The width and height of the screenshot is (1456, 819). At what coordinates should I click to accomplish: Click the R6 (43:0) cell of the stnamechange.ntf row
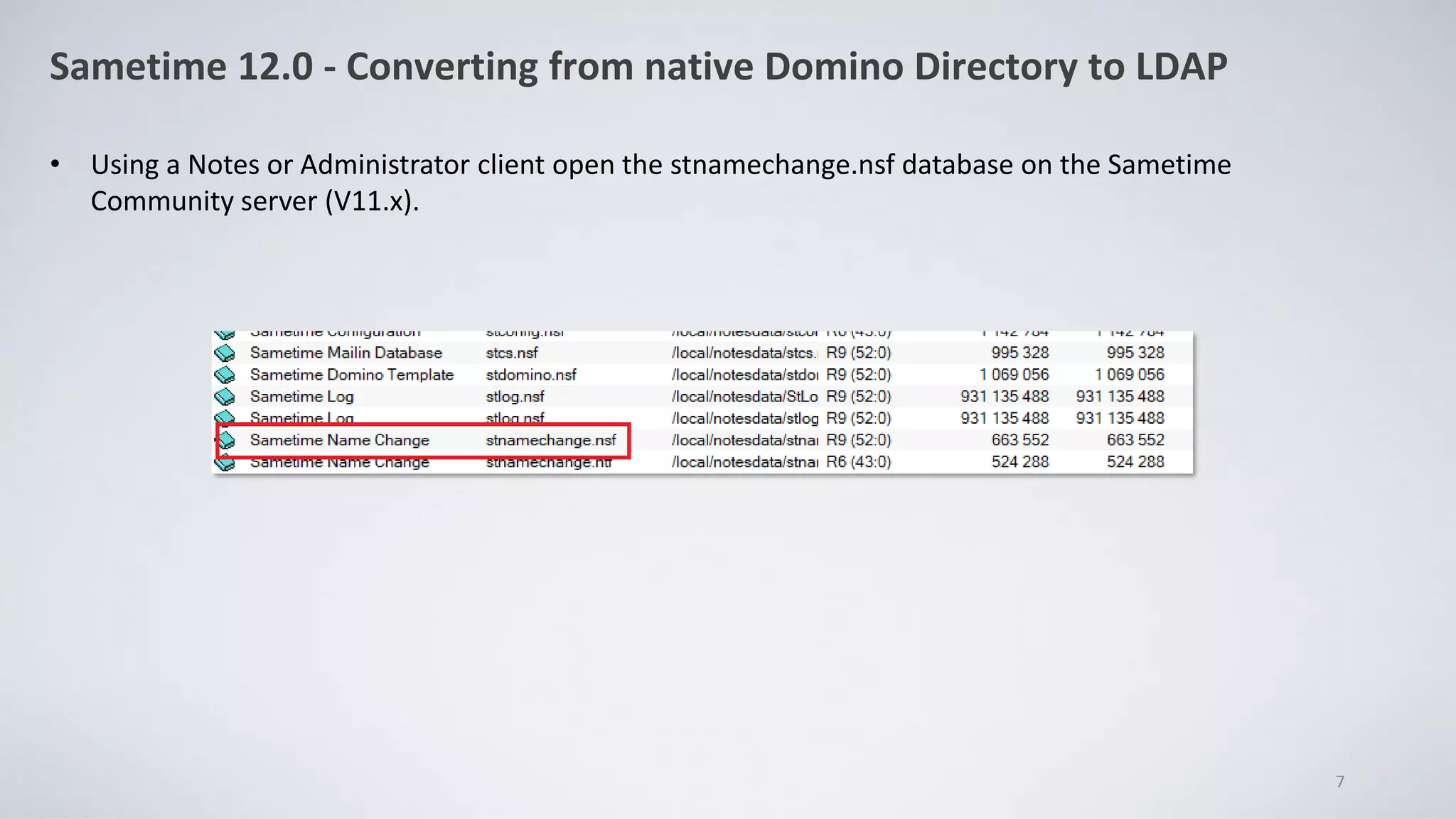(x=858, y=462)
